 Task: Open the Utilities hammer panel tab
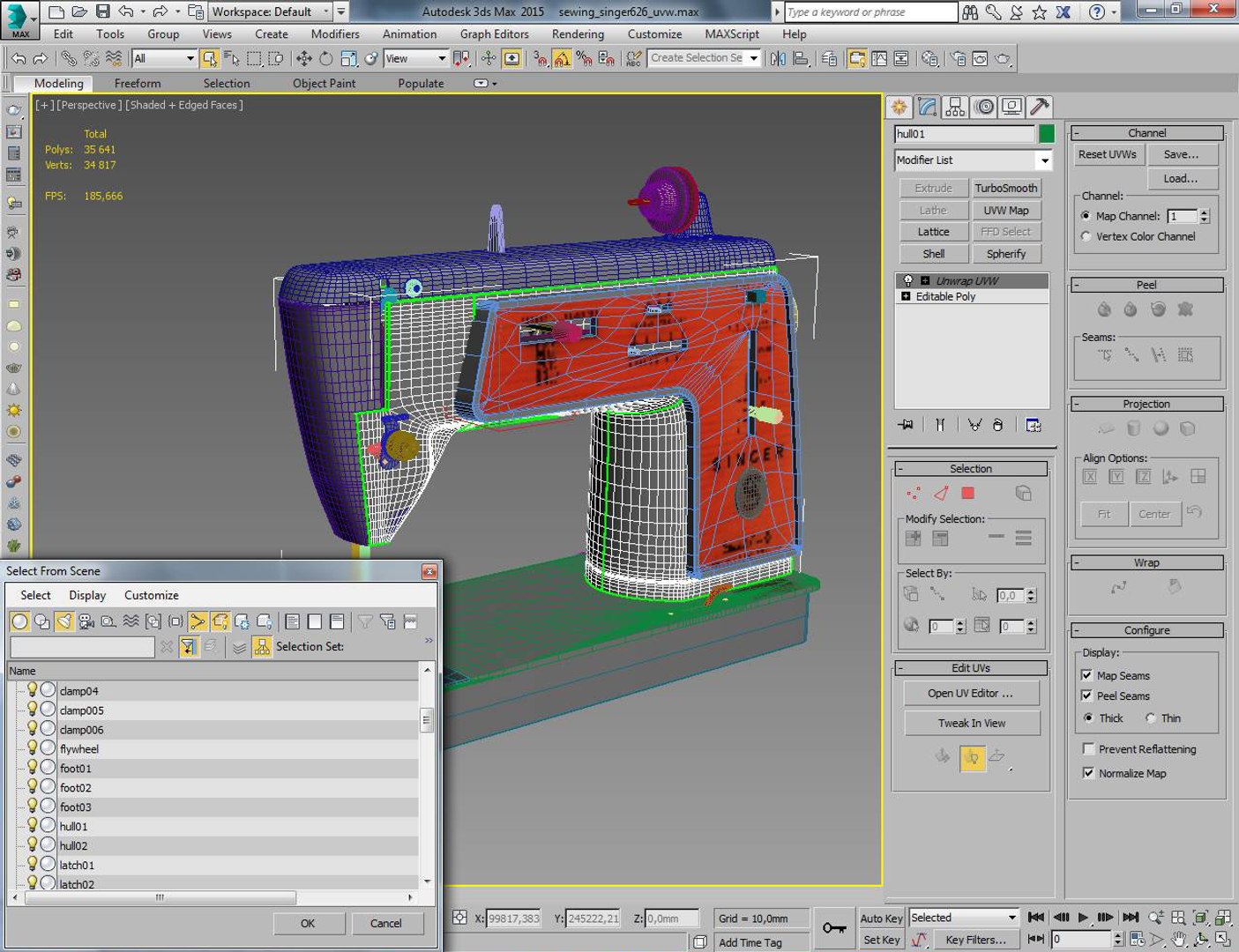(1040, 107)
